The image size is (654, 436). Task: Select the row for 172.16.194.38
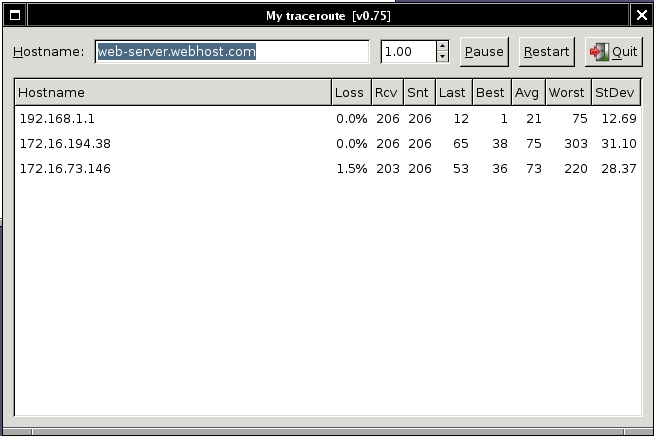pos(328,144)
